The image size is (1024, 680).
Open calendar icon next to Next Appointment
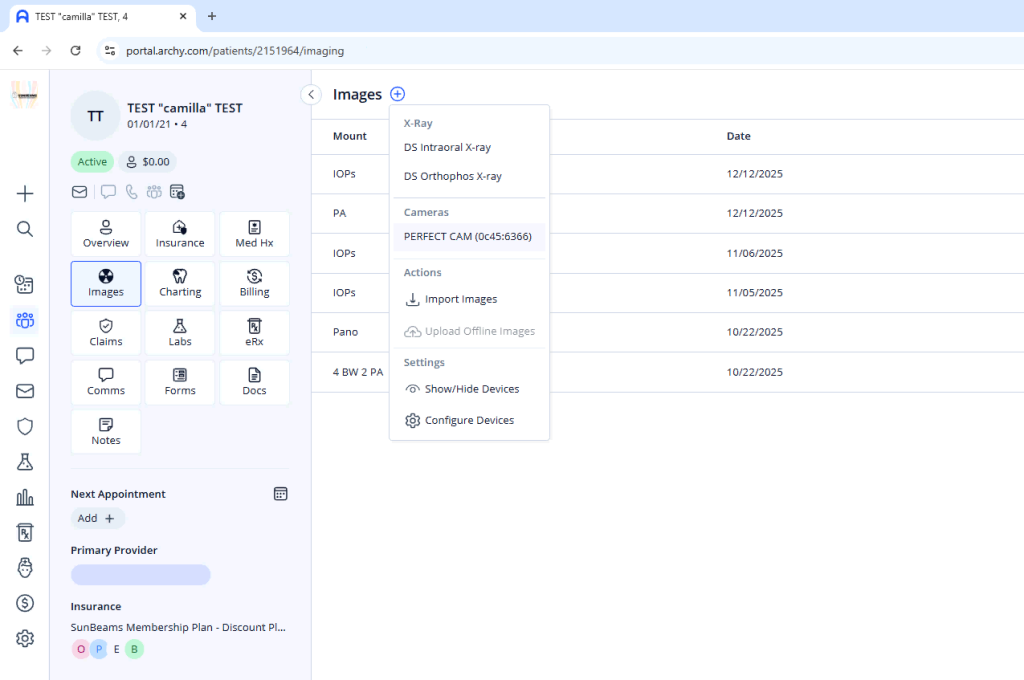280,494
